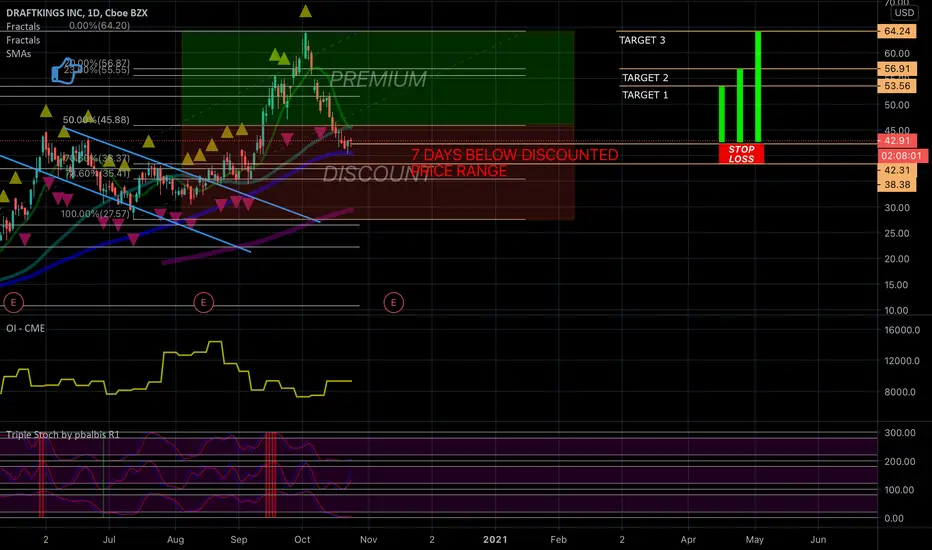
Task: Click the 16000.0 value on OI axis
Action: [x=902, y=330]
